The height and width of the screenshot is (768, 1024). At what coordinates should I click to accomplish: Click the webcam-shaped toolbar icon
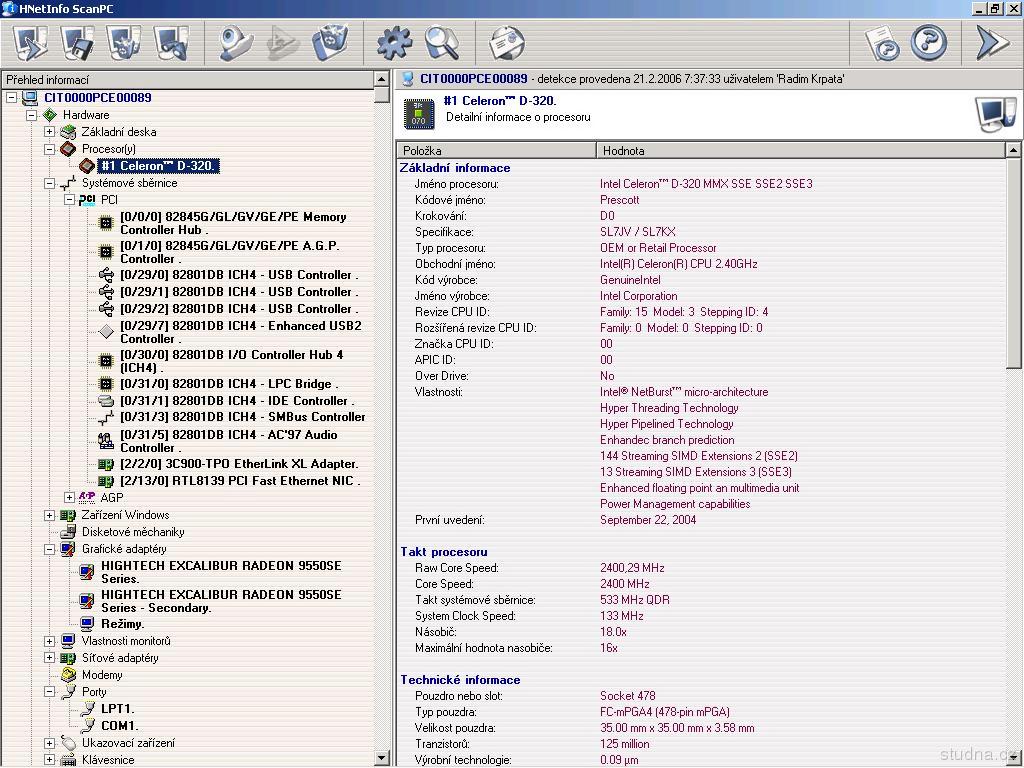236,43
